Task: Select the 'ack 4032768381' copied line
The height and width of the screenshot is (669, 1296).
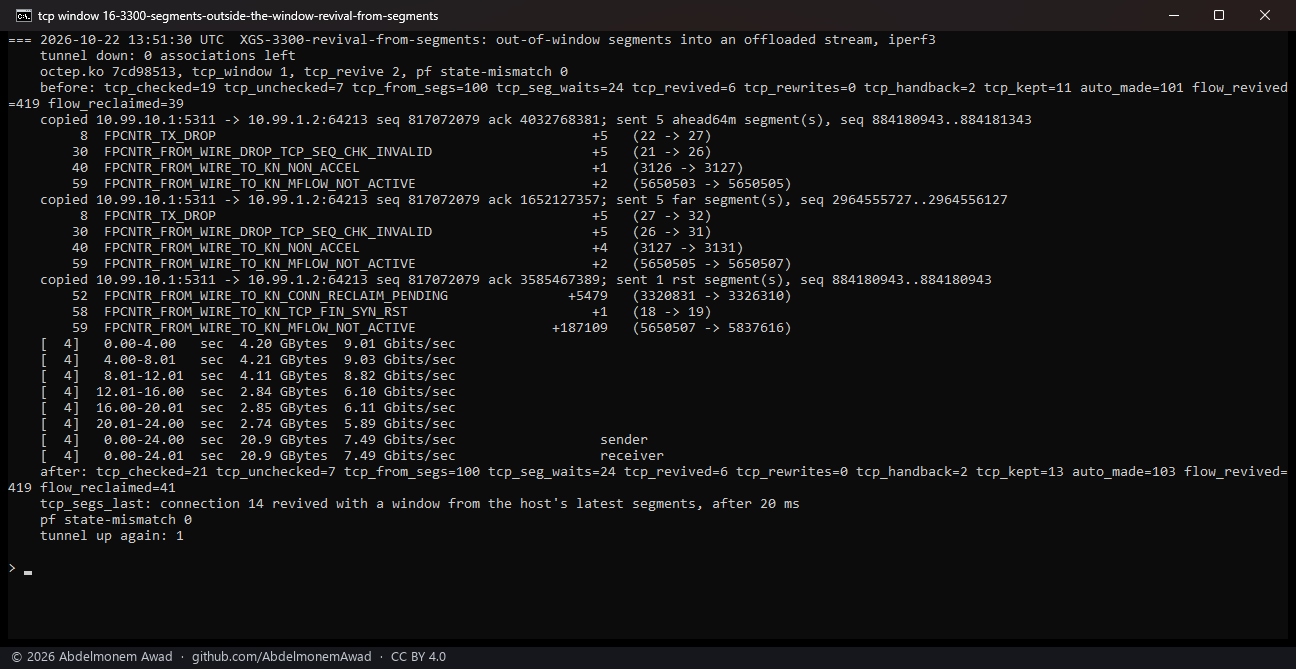Action: 536,120
